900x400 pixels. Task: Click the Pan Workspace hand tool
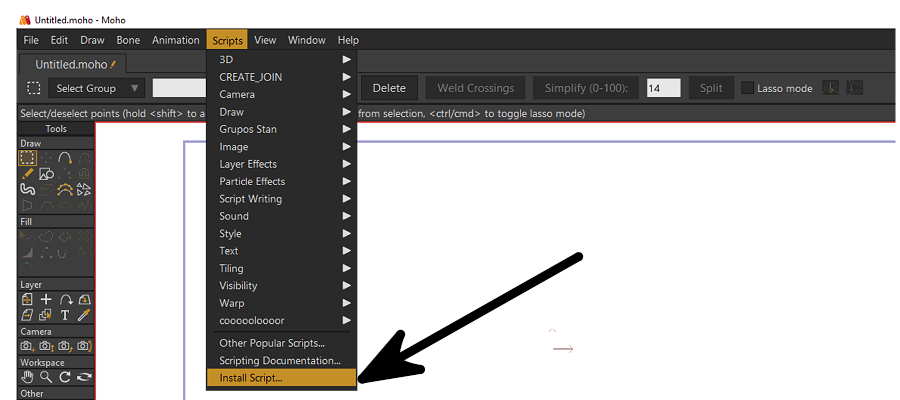coord(28,377)
